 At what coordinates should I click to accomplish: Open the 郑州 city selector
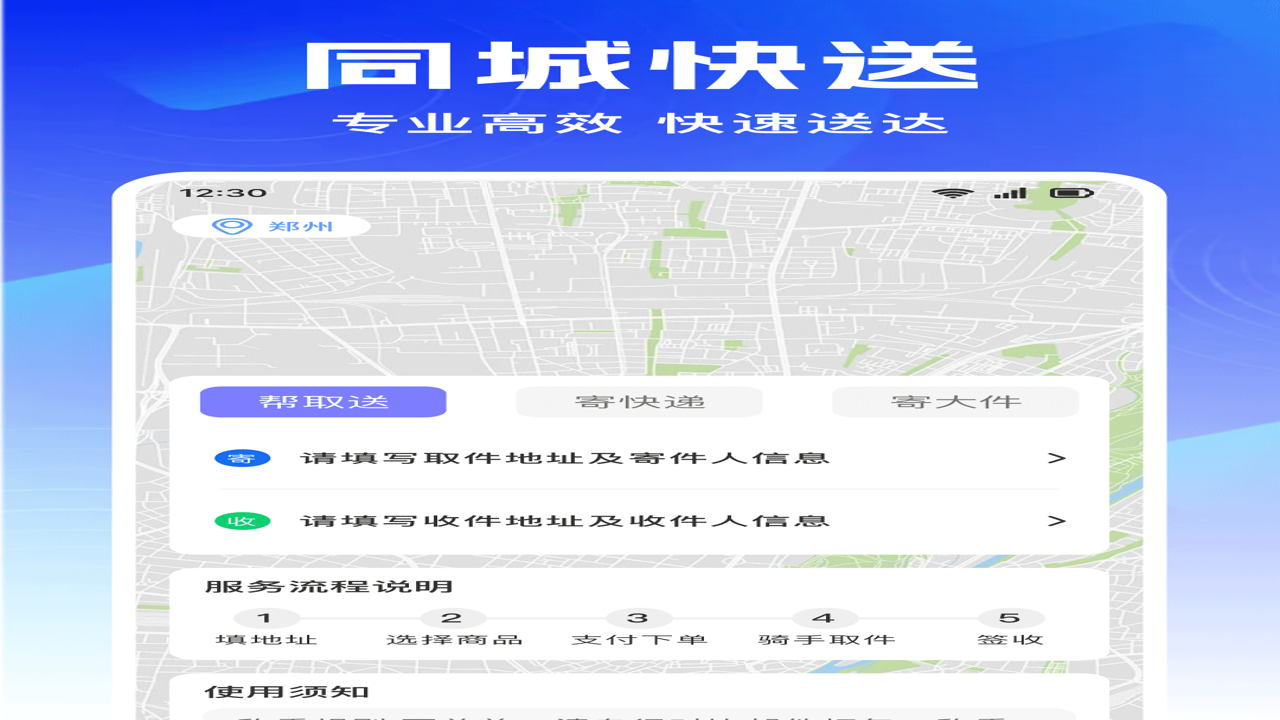coord(272,227)
